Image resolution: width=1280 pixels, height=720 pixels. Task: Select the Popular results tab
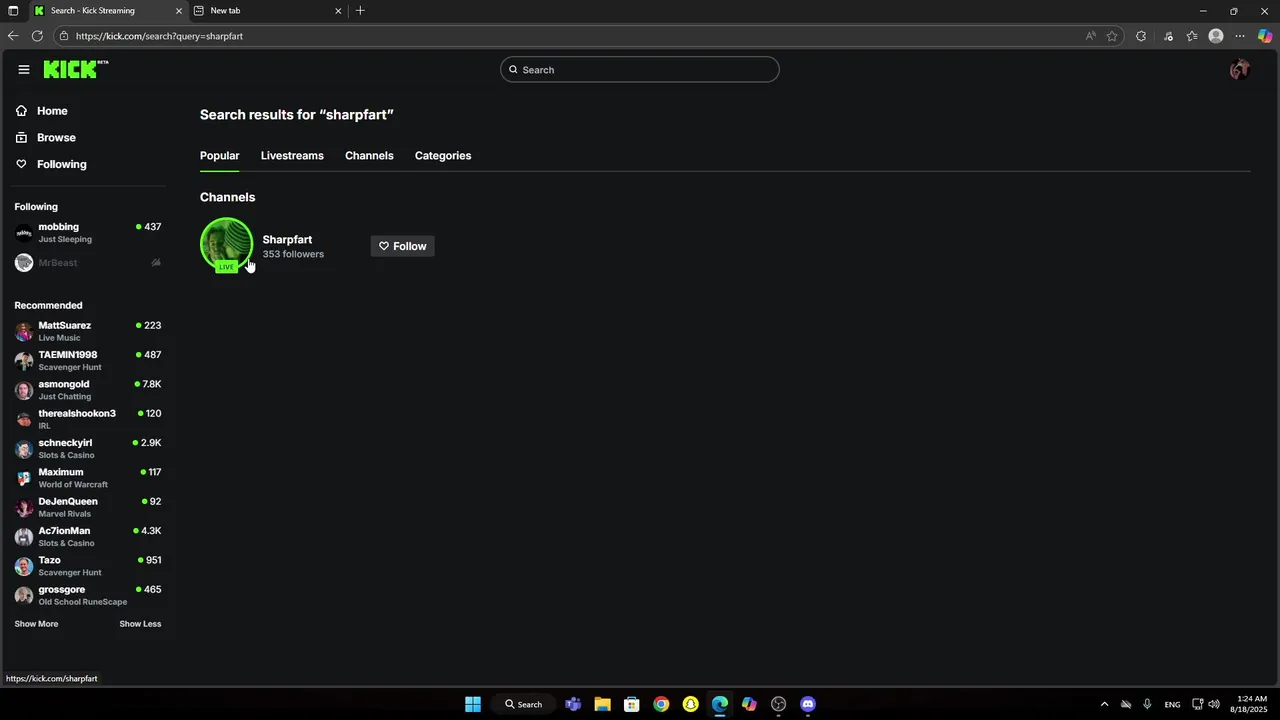point(219,156)
